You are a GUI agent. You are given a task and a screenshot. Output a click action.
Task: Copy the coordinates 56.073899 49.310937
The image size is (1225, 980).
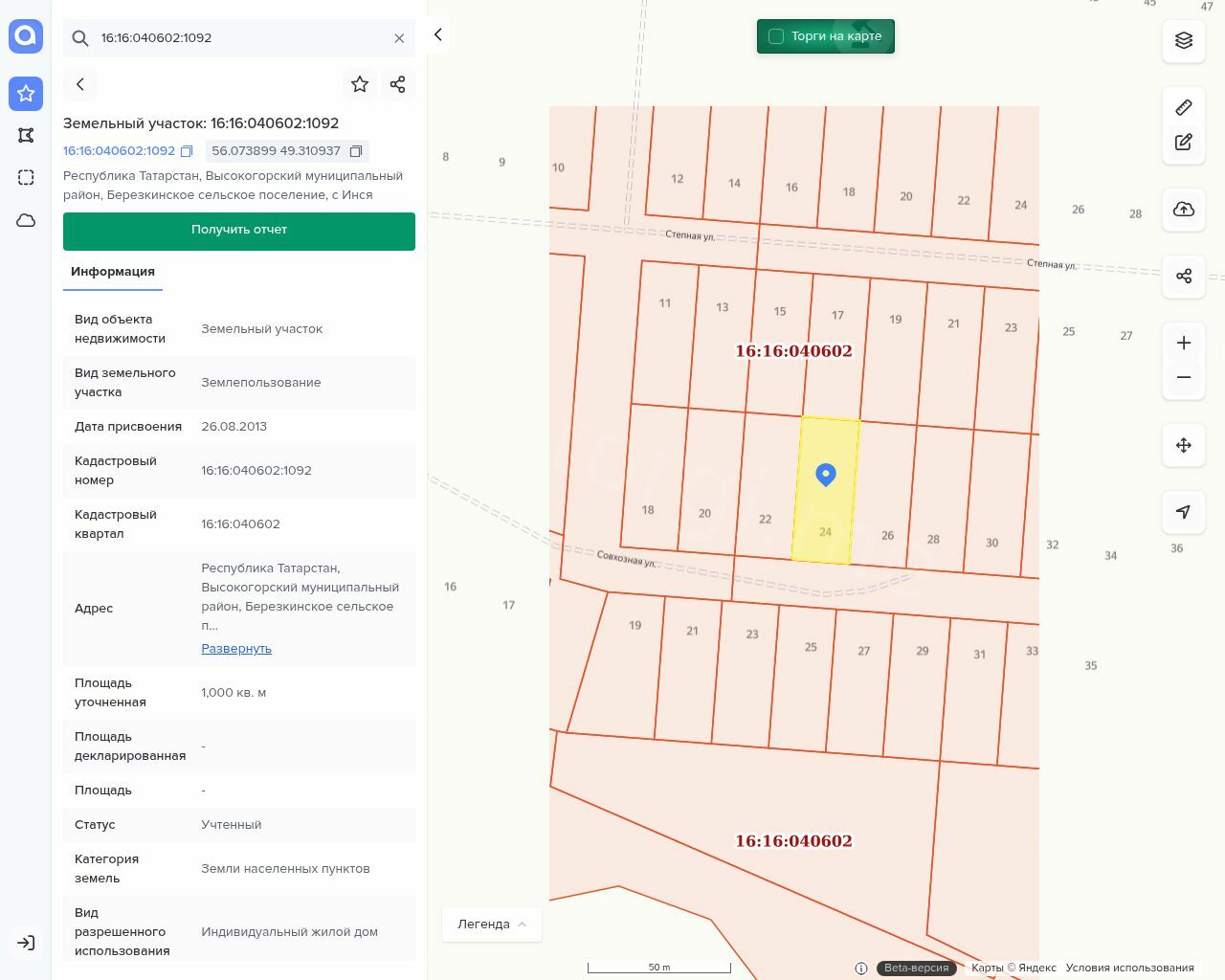point(356,151)
